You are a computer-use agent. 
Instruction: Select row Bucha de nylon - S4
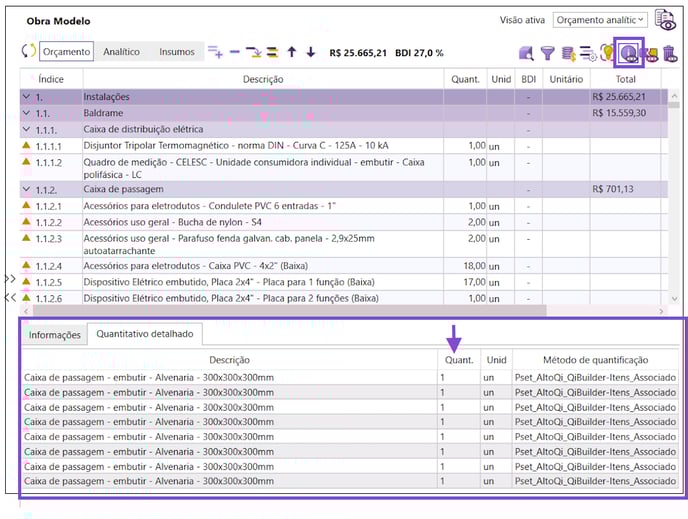point(344,222)
